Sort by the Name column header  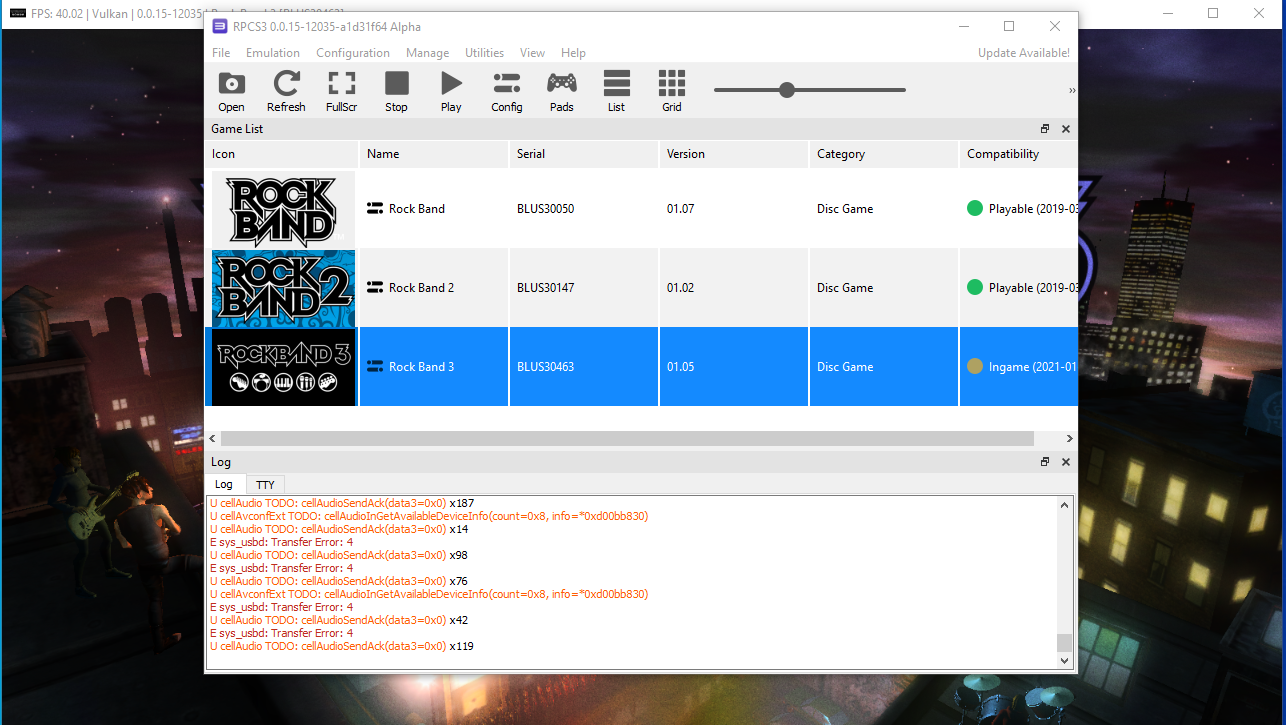[x=434, y=154]
